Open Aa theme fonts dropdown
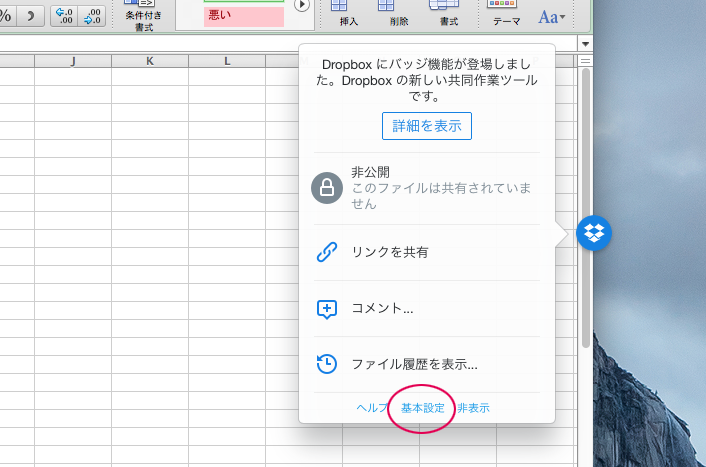 coord(552,17)
